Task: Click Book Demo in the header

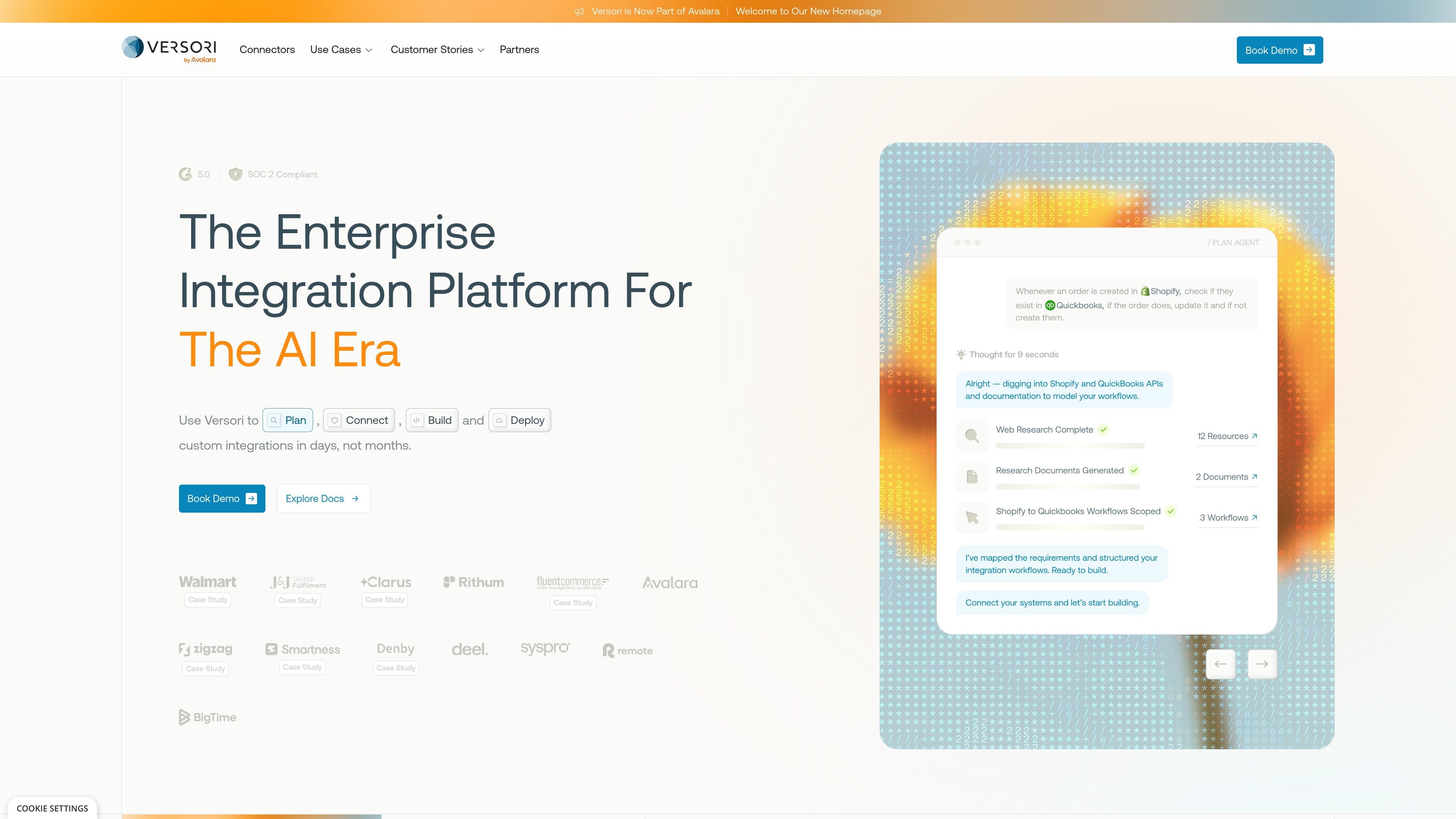Action: point(1280,50)
